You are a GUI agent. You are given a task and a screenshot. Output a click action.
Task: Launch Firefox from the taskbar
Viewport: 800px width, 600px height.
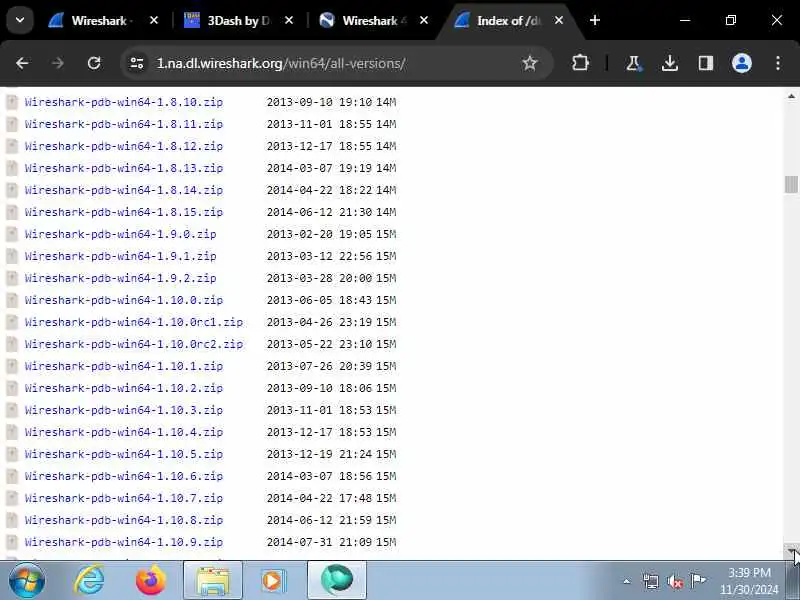[151, 580]
